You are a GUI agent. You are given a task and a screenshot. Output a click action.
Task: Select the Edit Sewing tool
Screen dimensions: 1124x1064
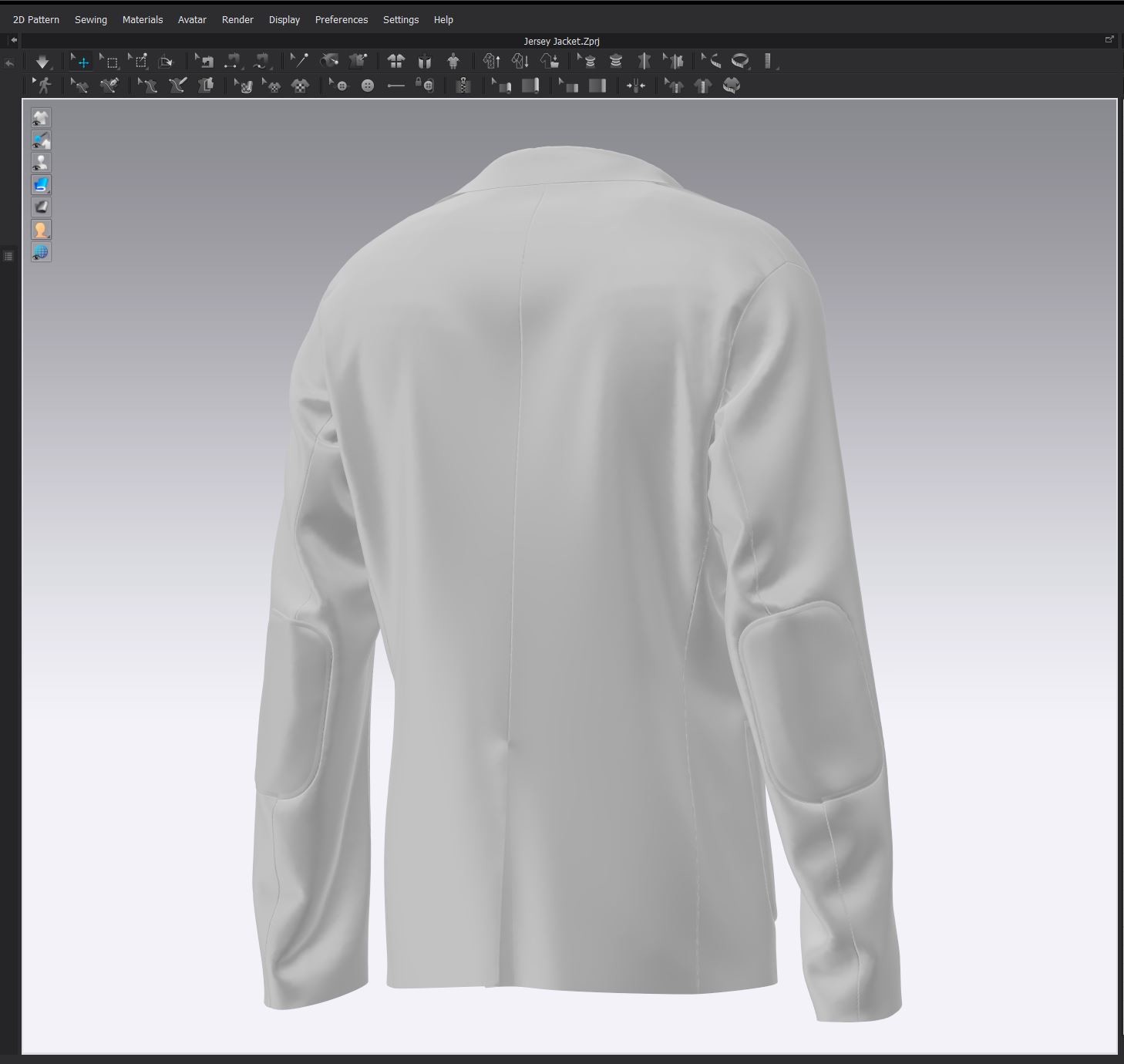tap(80, 86)
